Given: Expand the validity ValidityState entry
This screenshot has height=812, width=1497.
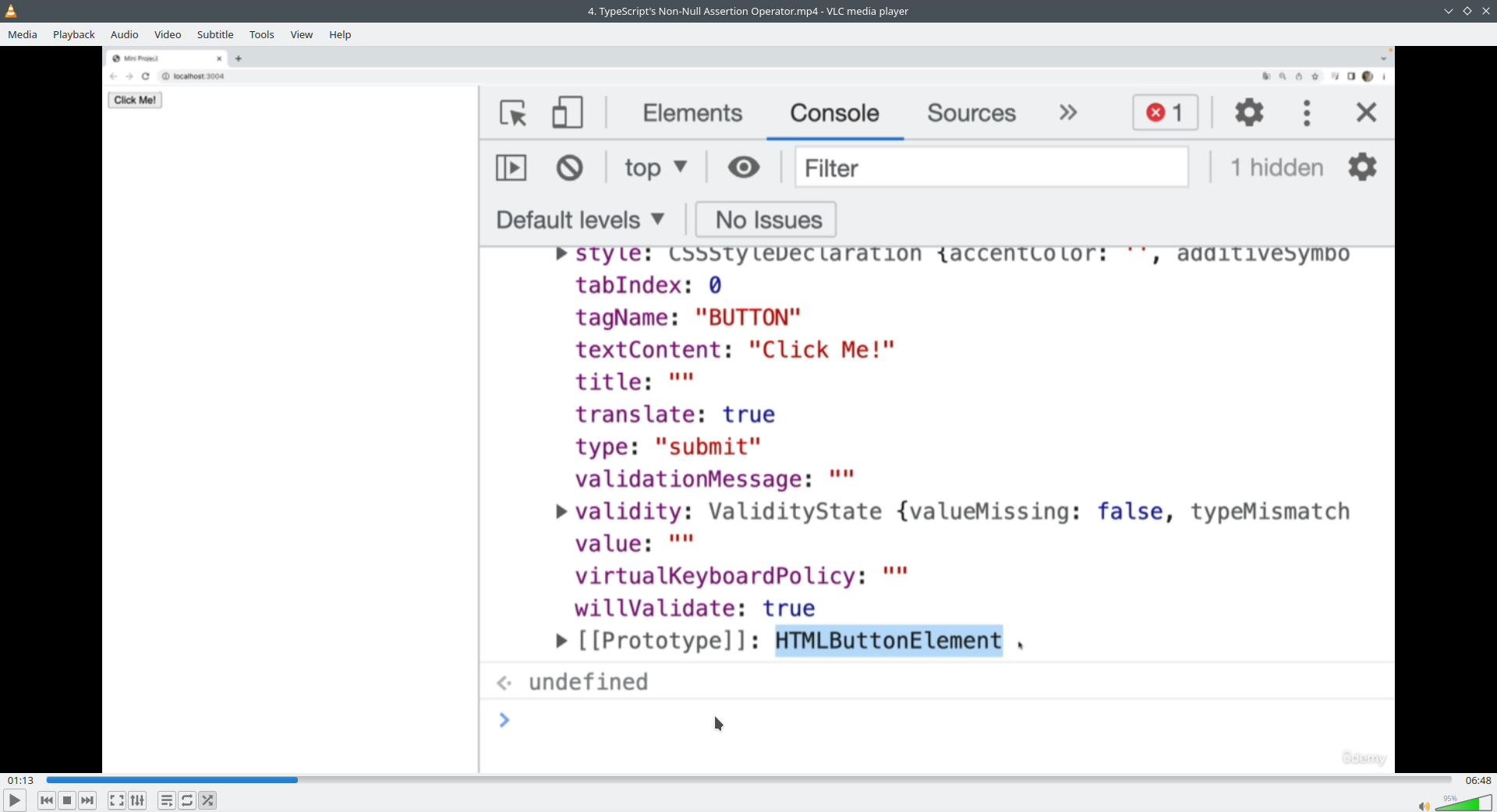Looking at the screenshot, I should point(561,511).
